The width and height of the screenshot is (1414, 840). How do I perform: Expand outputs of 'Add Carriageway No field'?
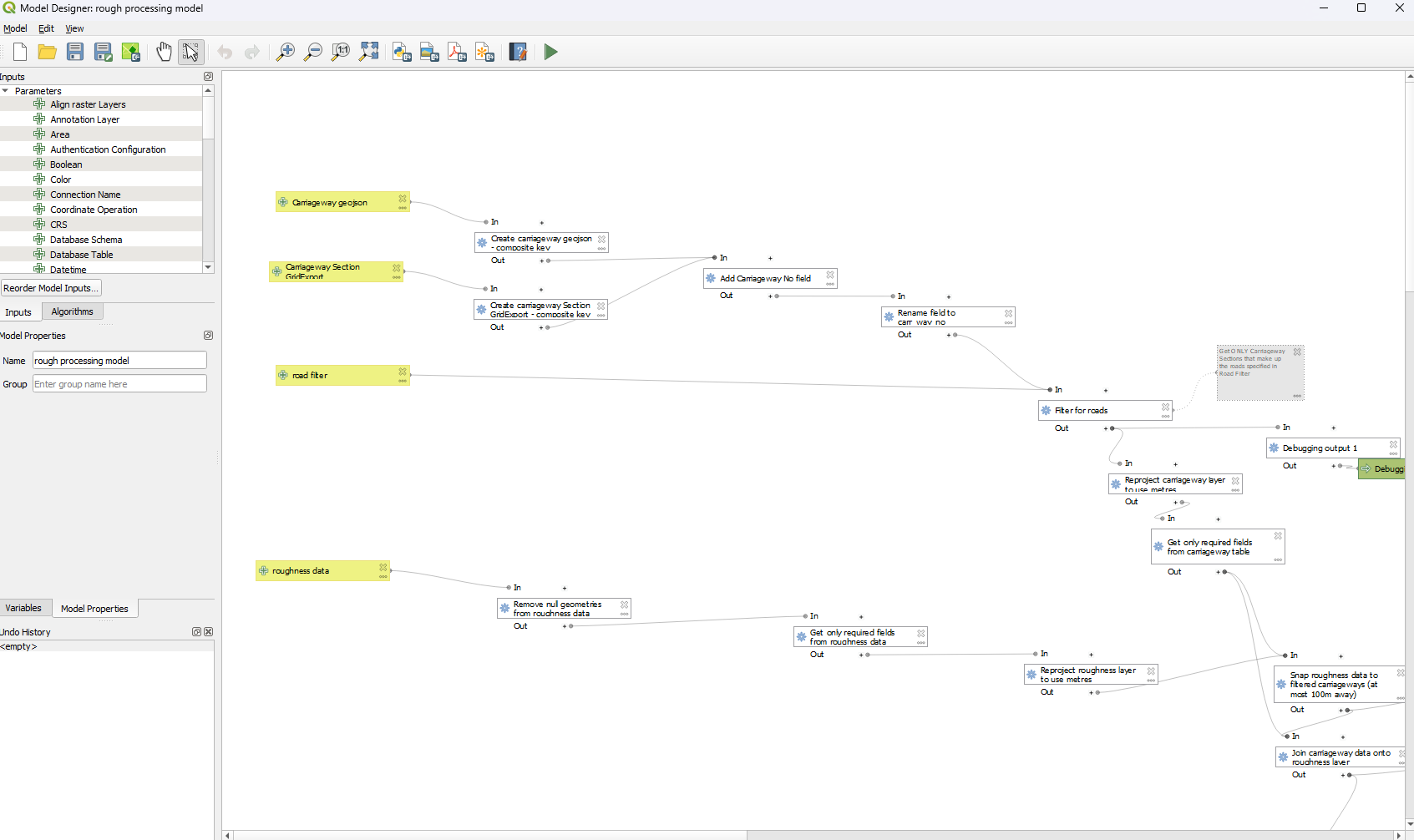coord(770,296)
